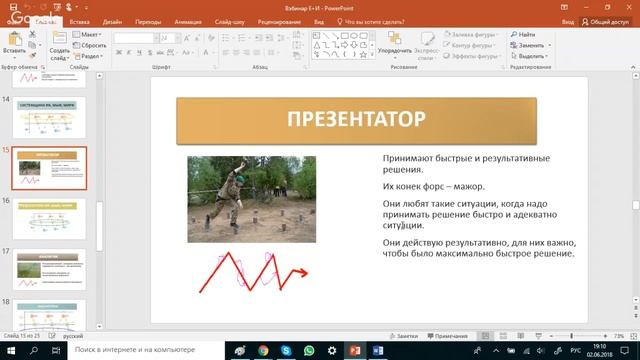Toggle Italic (К) formatting
The image size is (640, 360).
(129, 53)
